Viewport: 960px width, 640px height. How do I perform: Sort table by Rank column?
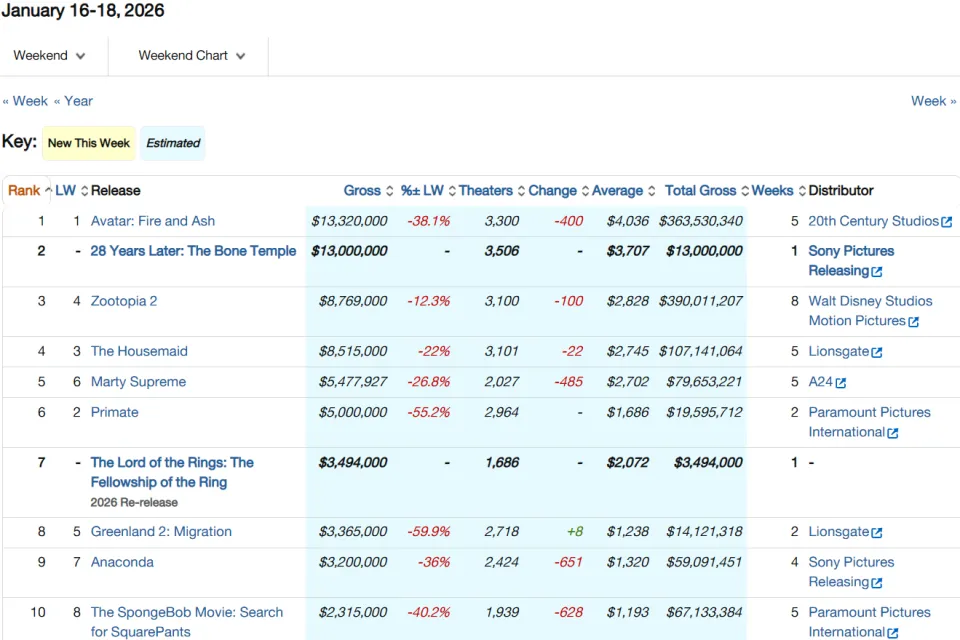click(x=29, y=190)
